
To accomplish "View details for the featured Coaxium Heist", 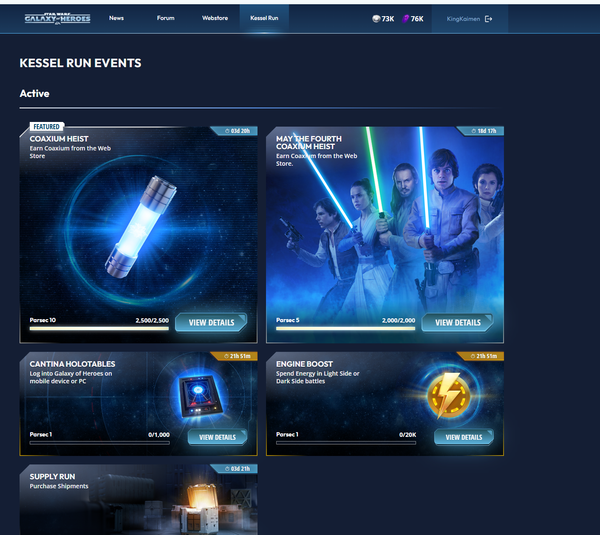I will (211, 323).
